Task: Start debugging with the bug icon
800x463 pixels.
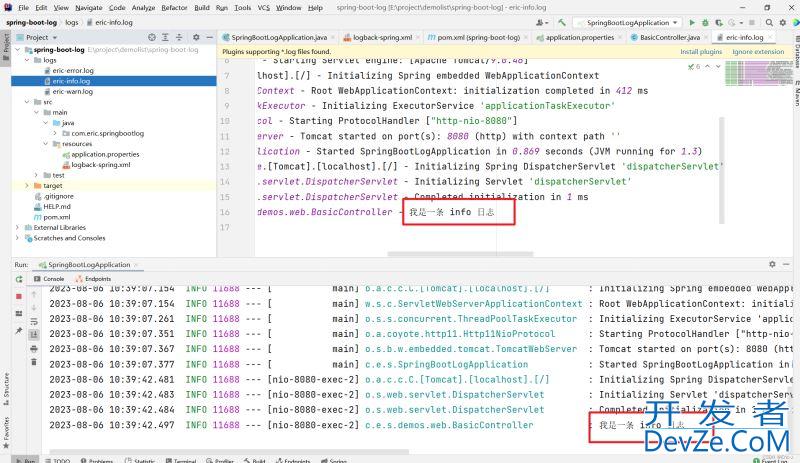Action: (705, 22)
